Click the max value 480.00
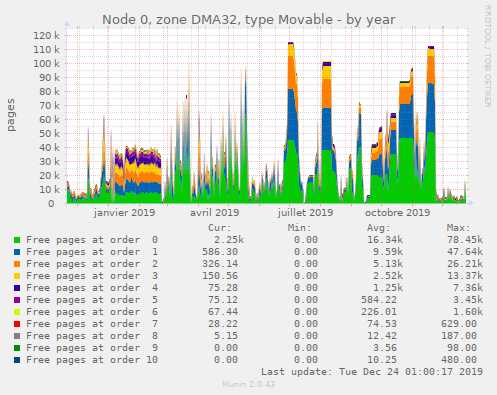Screen dimensions: 497x395 (459, 360)
